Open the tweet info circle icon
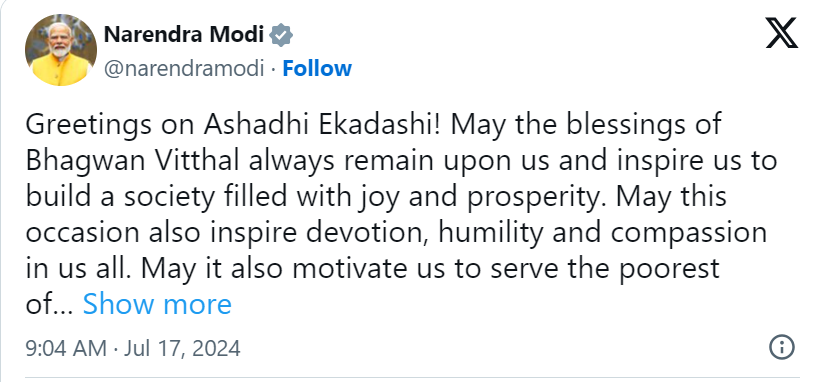 click(782, 347)
